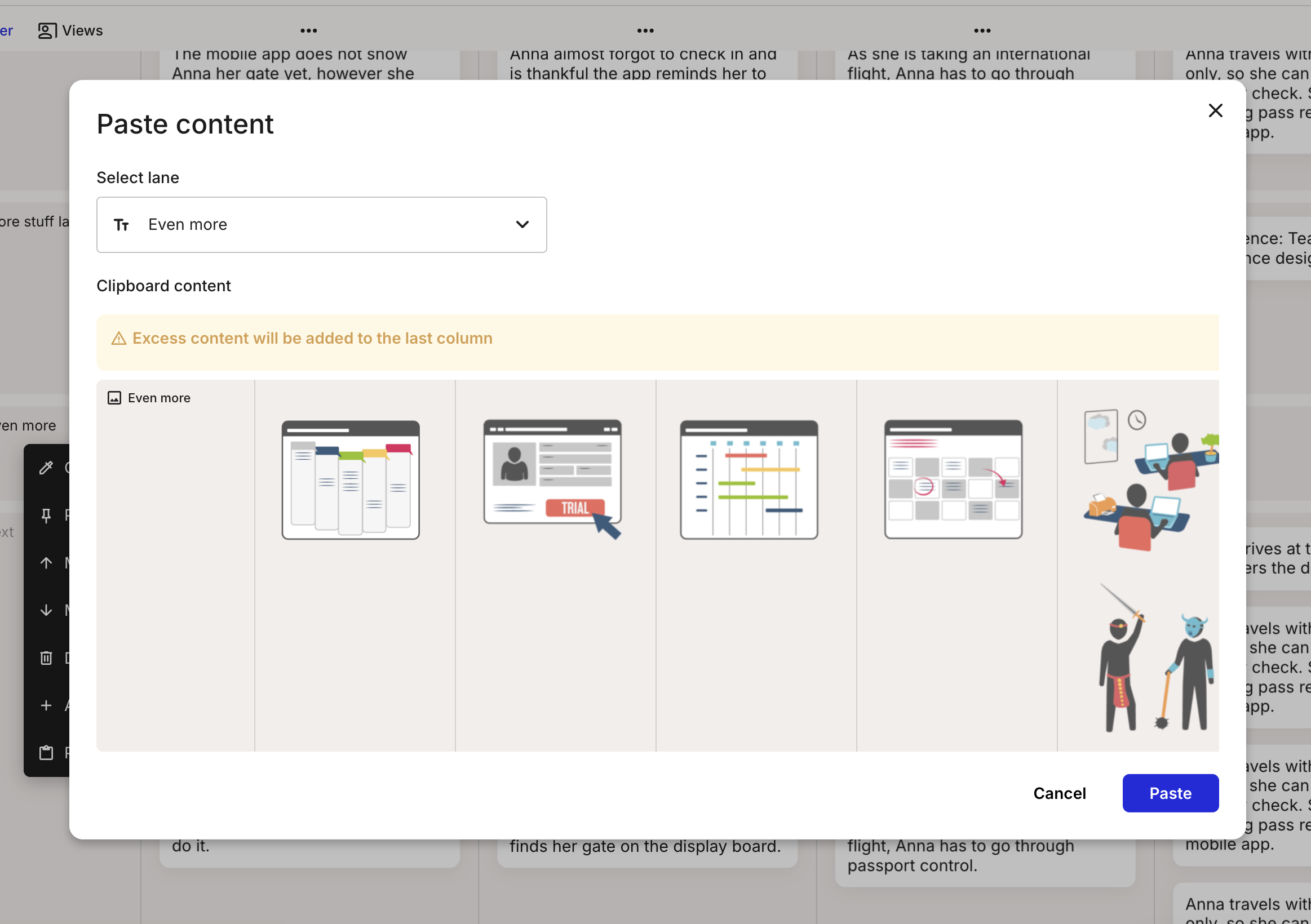Screen dimensions: 1311x924
Task: Click the image lane icon beside Even more
Action: point(114,398)
